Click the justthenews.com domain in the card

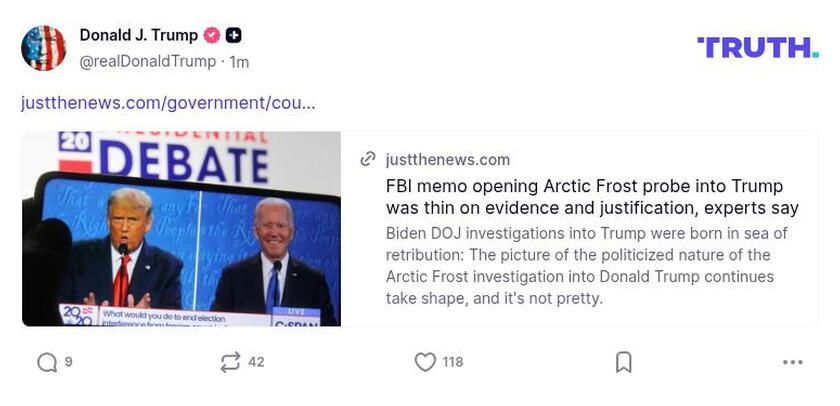(447, 159)
